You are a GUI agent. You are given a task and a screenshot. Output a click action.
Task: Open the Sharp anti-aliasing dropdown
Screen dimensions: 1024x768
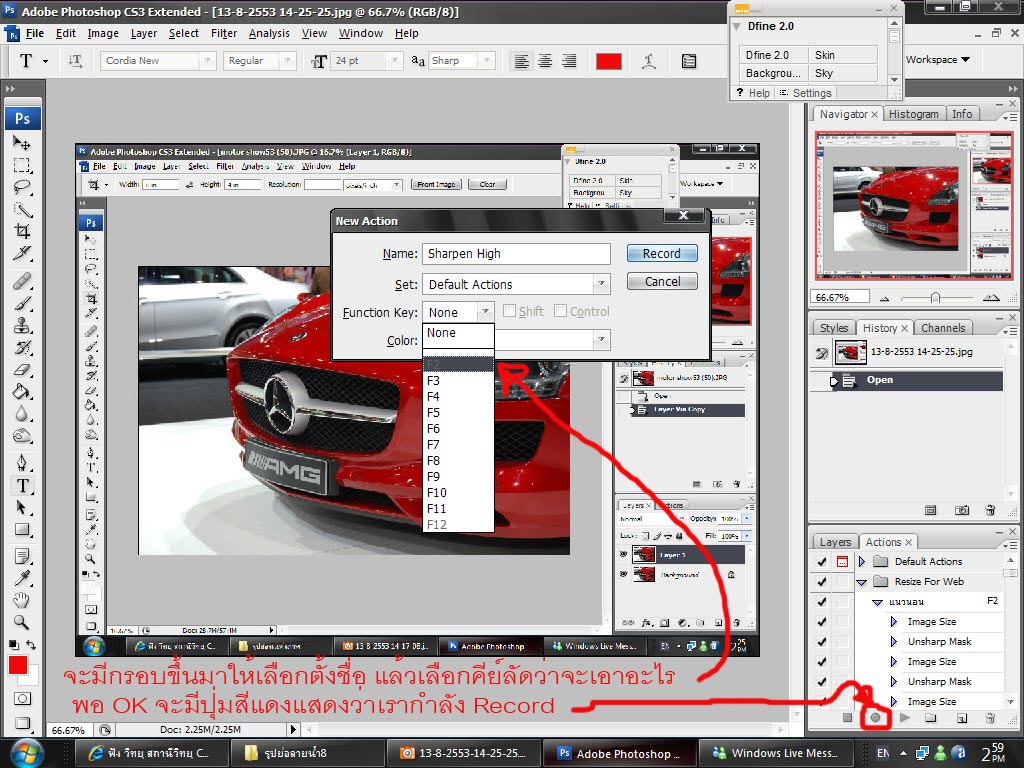click(487, 61)
